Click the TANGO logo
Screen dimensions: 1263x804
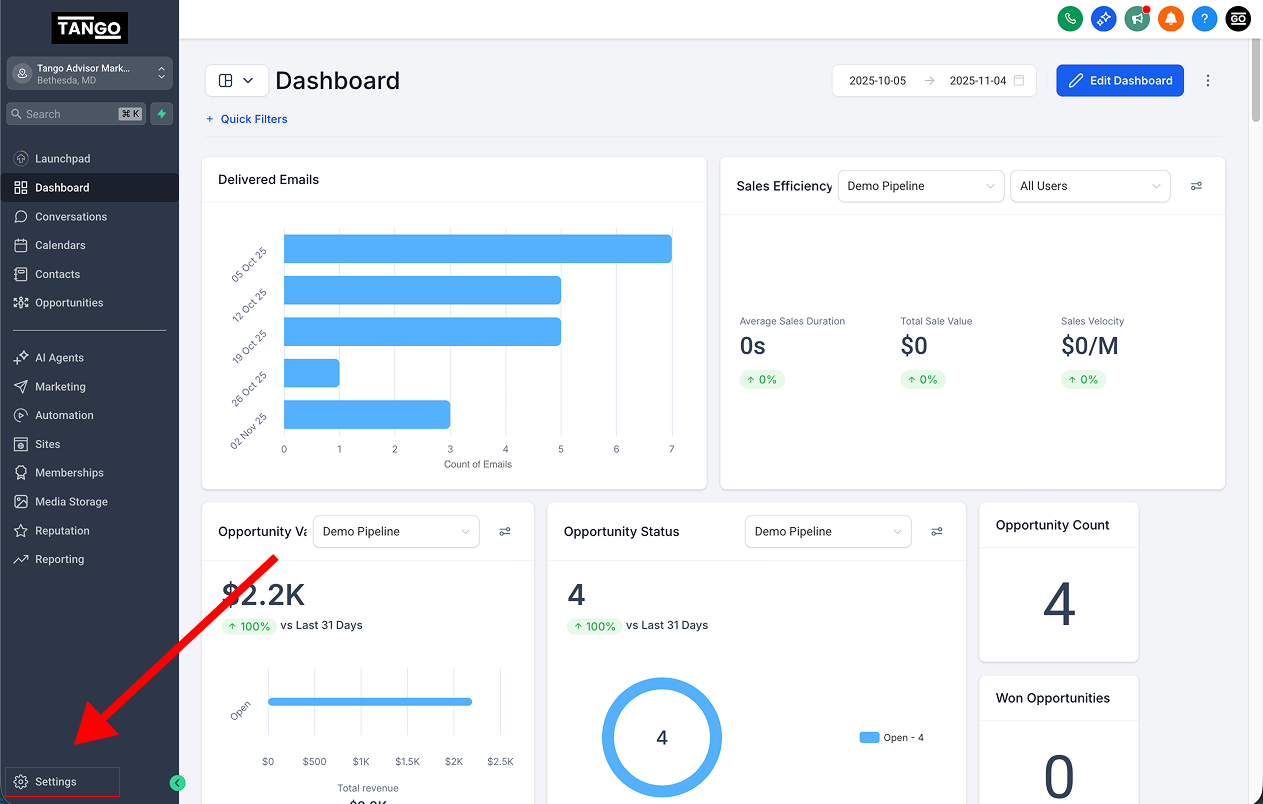click(x=89, y=28)
